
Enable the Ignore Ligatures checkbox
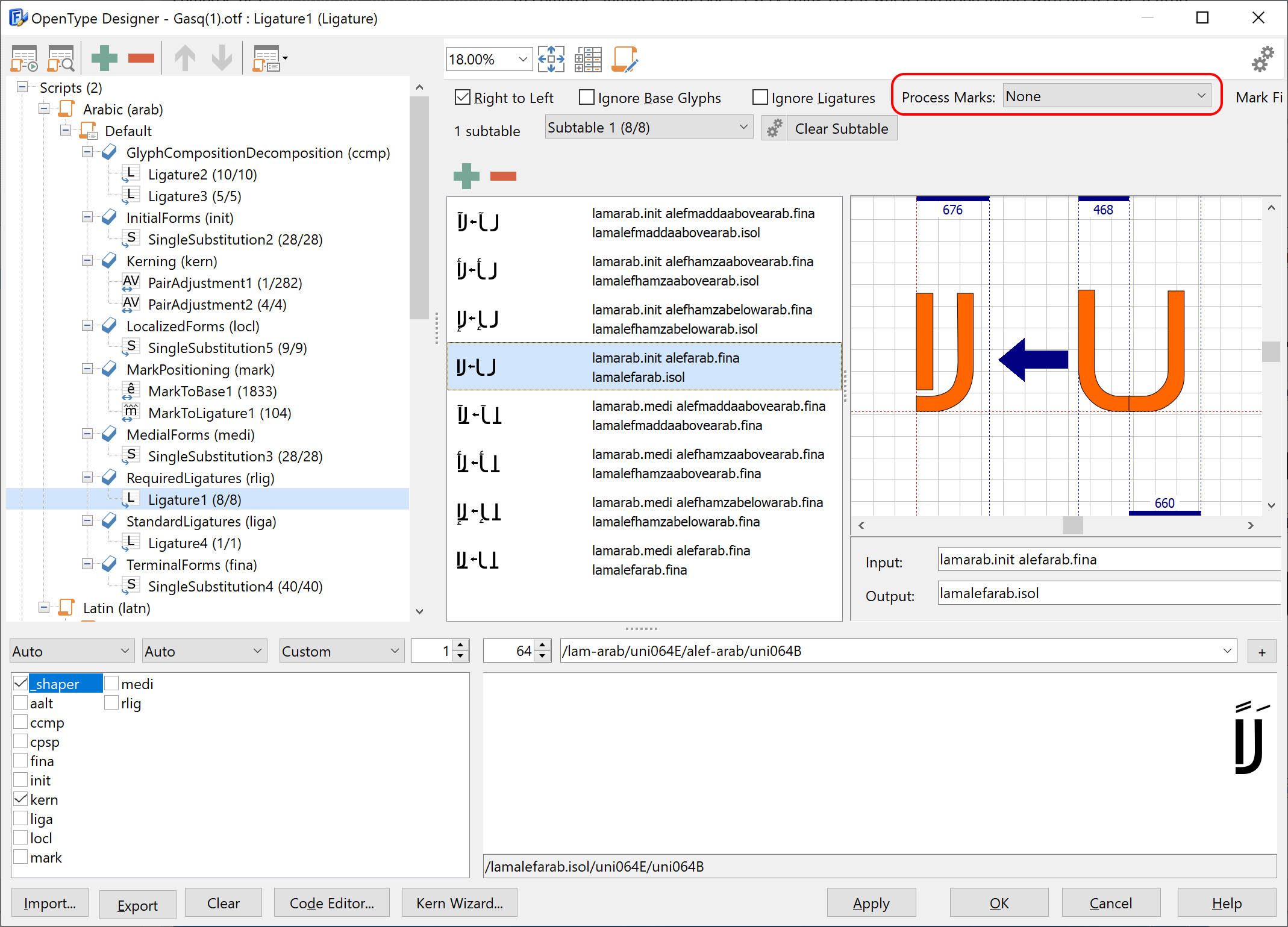tap(760, 97)
